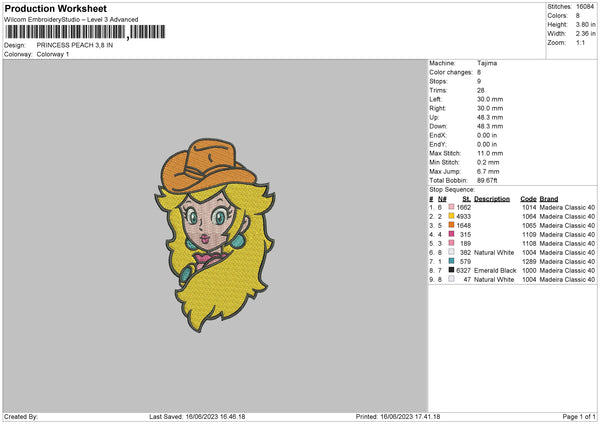Screen dimensions: 600x424
Task: Click the Width value 2.36 in
Action: (x=585, y=34)
